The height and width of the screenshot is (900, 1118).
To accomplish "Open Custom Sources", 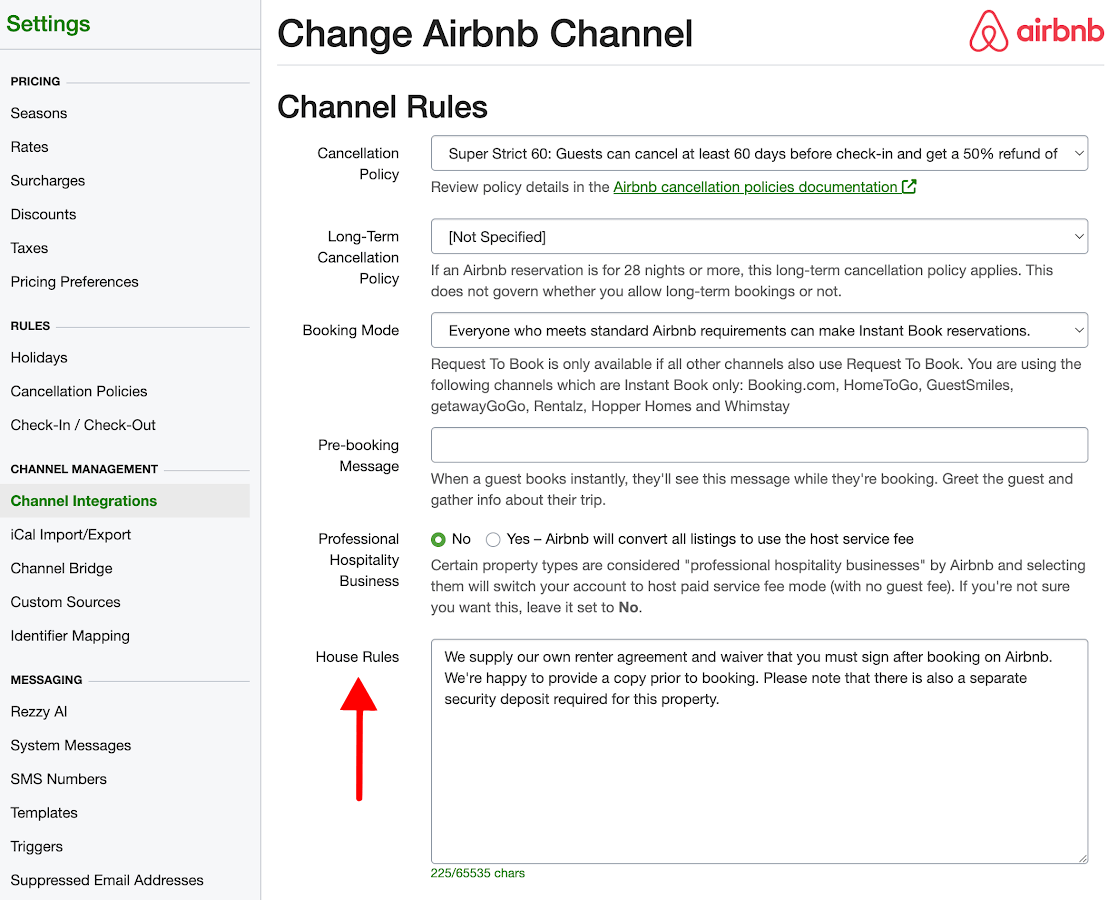I will (65, 602).
